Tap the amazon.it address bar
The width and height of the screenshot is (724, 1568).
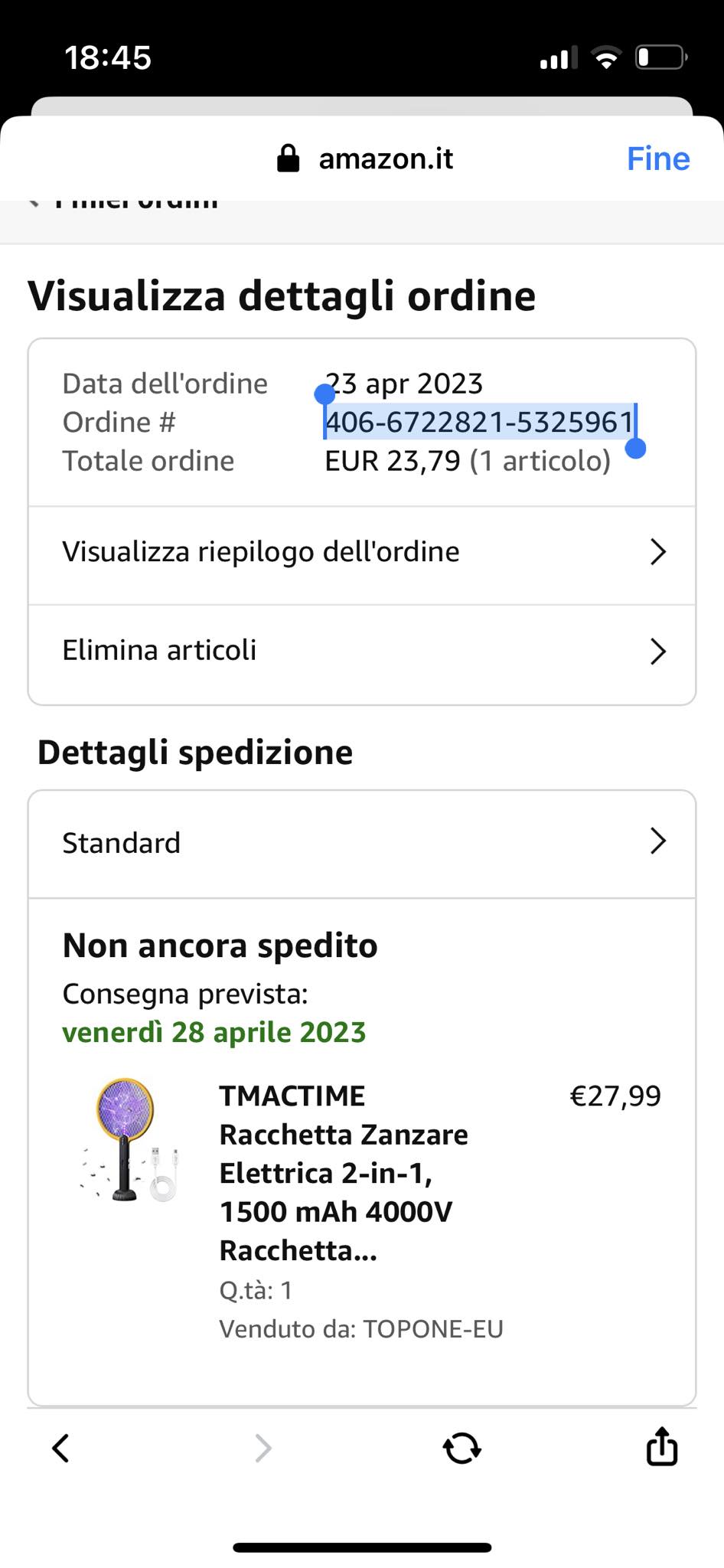pyautogui.click(x=386, y=158)
